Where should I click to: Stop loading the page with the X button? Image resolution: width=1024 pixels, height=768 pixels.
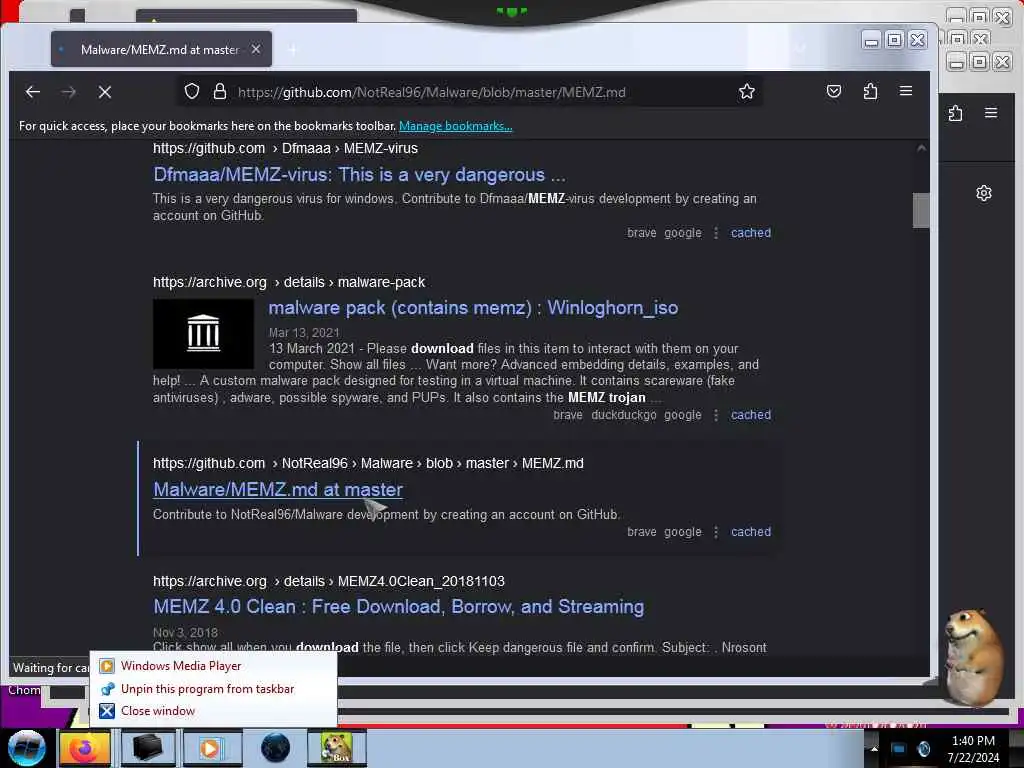[104, 92]
